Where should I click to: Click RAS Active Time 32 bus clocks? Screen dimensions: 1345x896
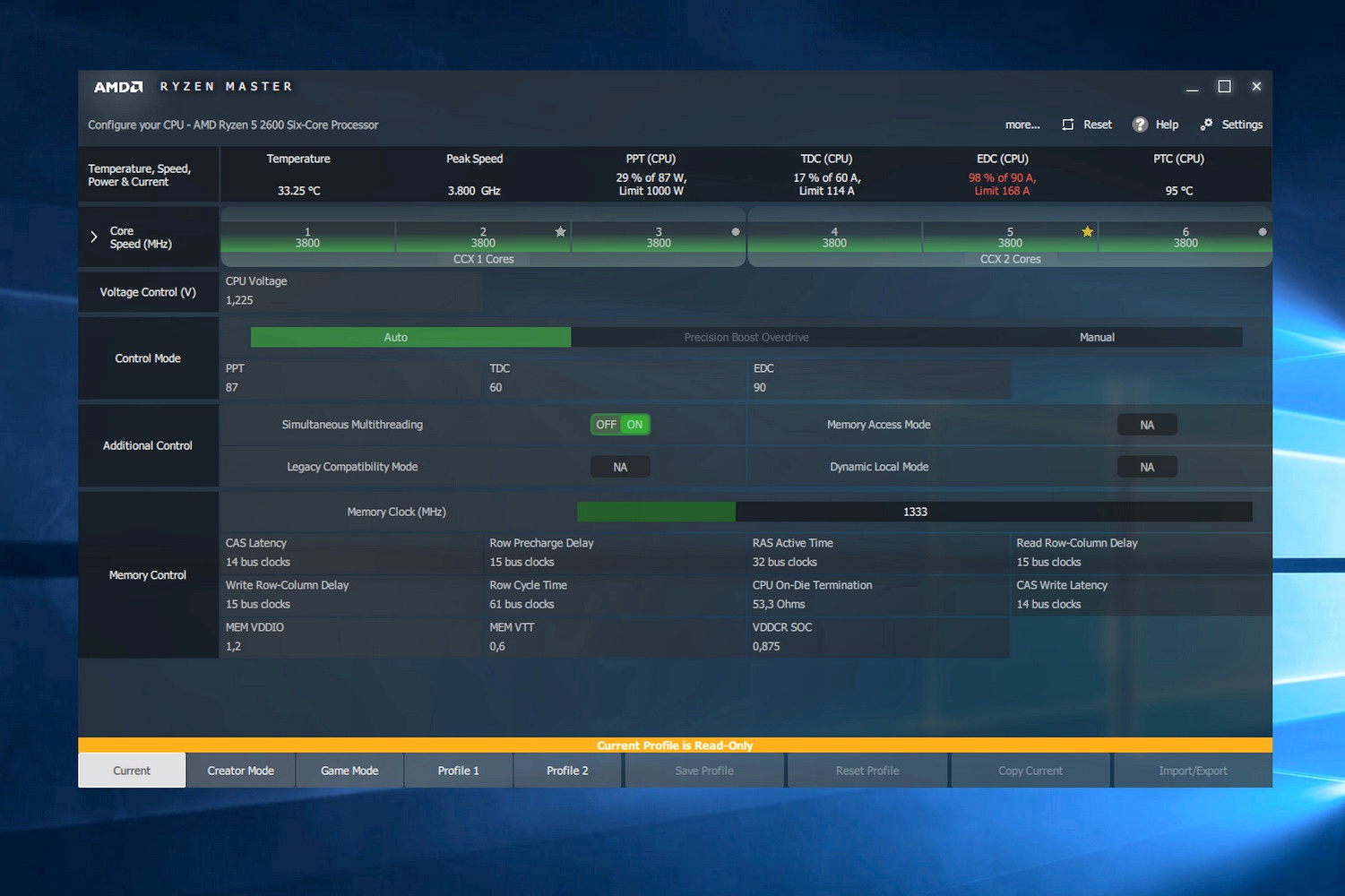879,553
